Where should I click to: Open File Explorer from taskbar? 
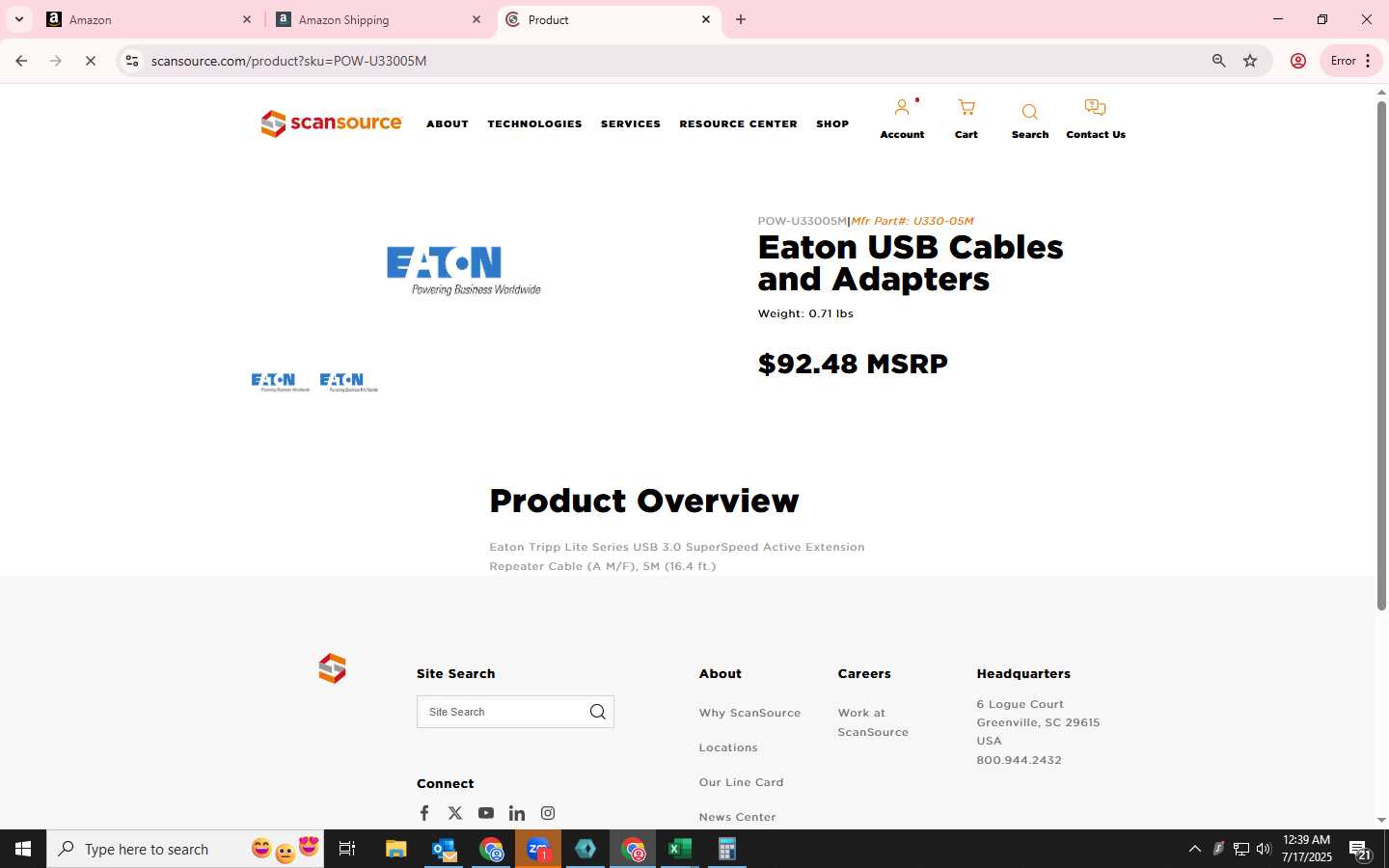(x=395, y=849)
